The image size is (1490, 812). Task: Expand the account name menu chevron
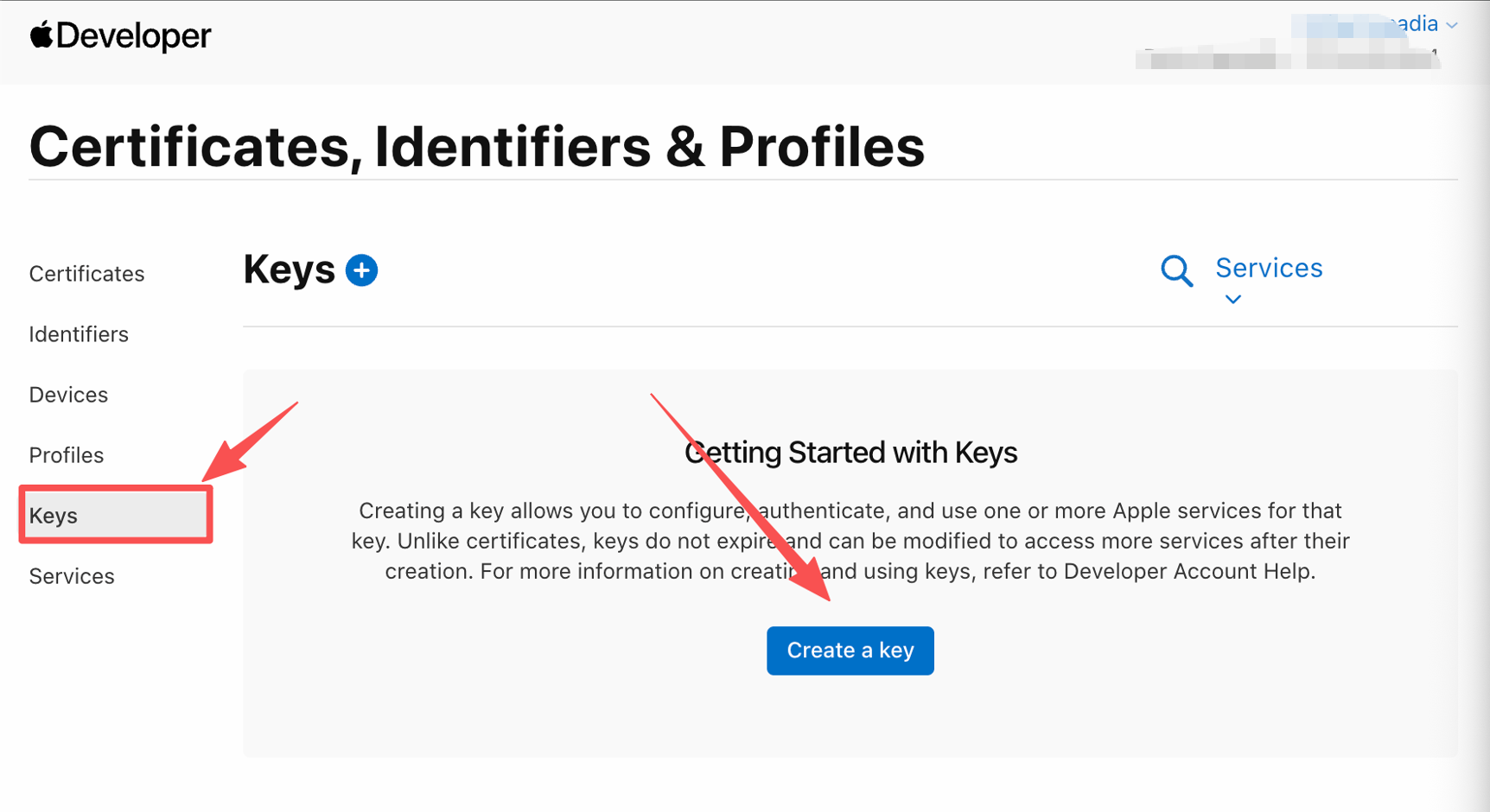(x=1452, y=25)
